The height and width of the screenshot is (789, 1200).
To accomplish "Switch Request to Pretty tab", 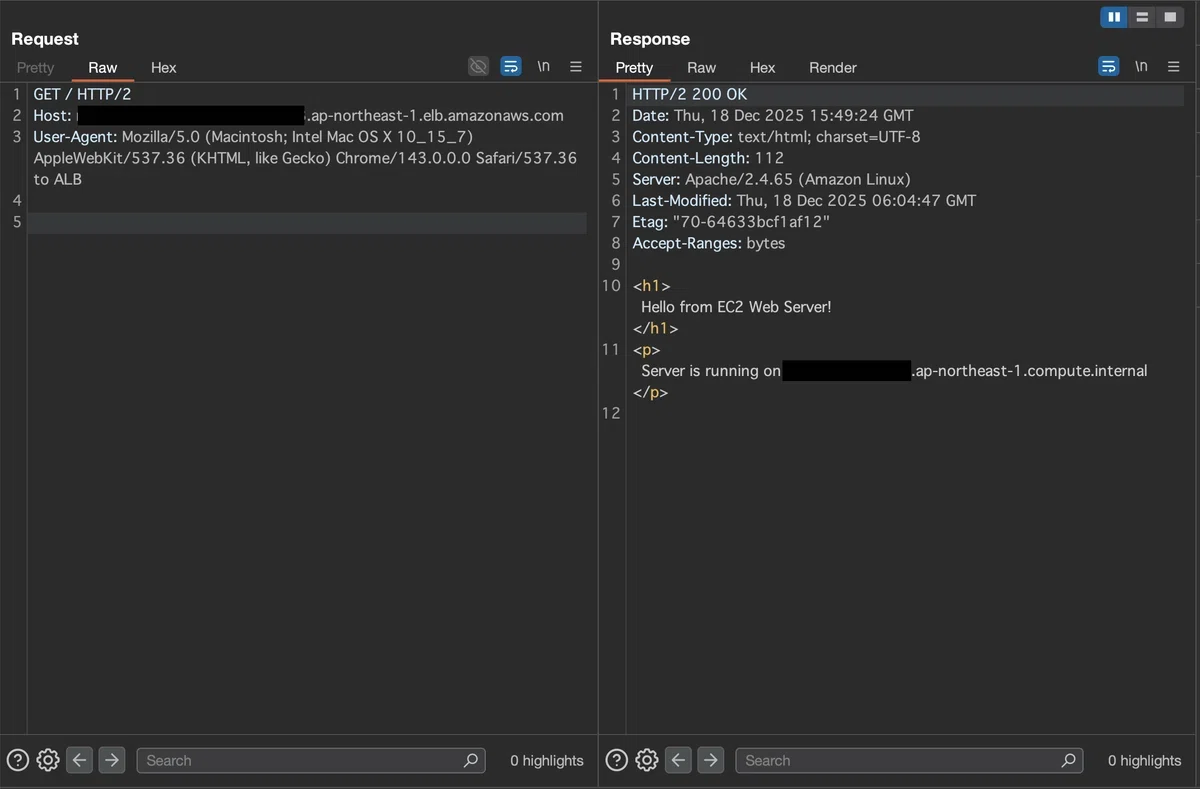I will [35, 67].
